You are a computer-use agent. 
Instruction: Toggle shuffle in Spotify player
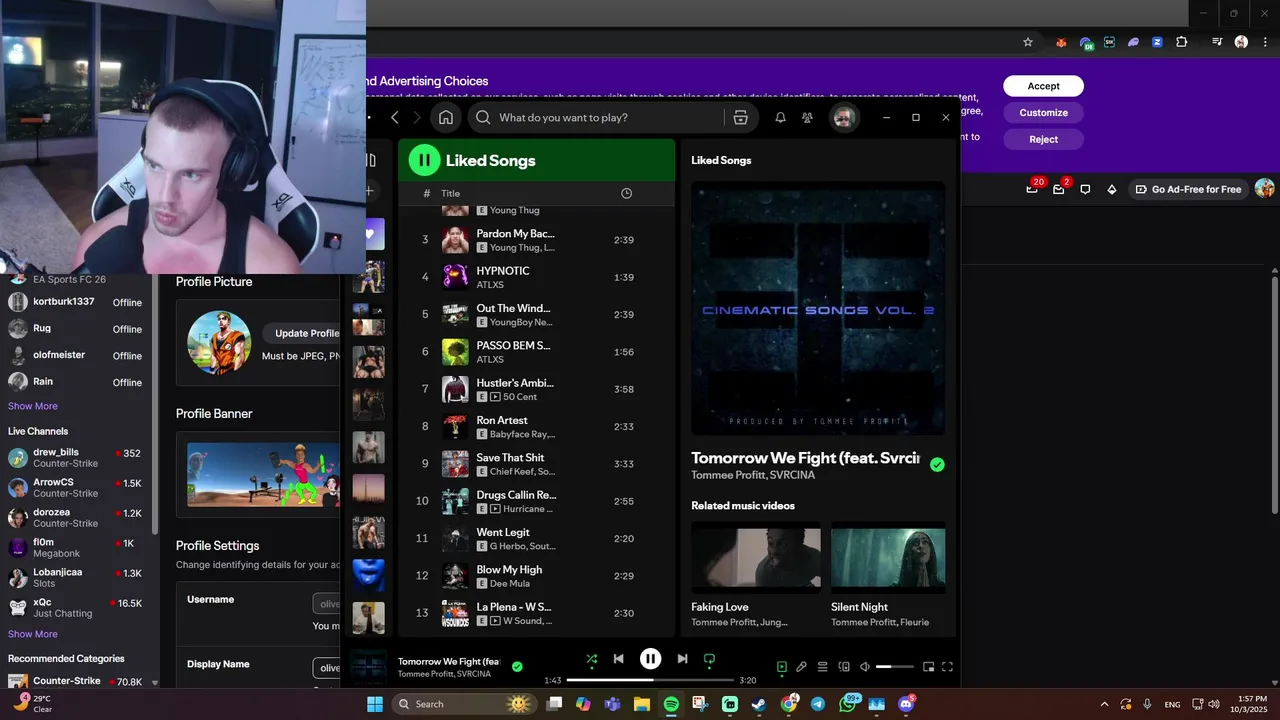tap(591, 659)
